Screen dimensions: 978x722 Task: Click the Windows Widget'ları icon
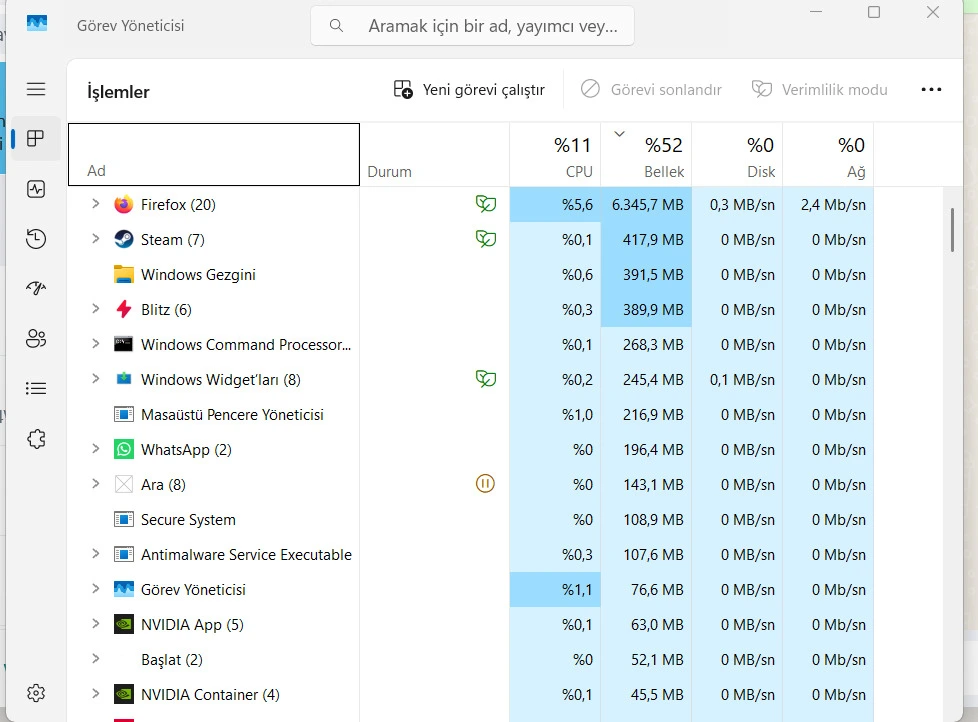pos(123,378)
